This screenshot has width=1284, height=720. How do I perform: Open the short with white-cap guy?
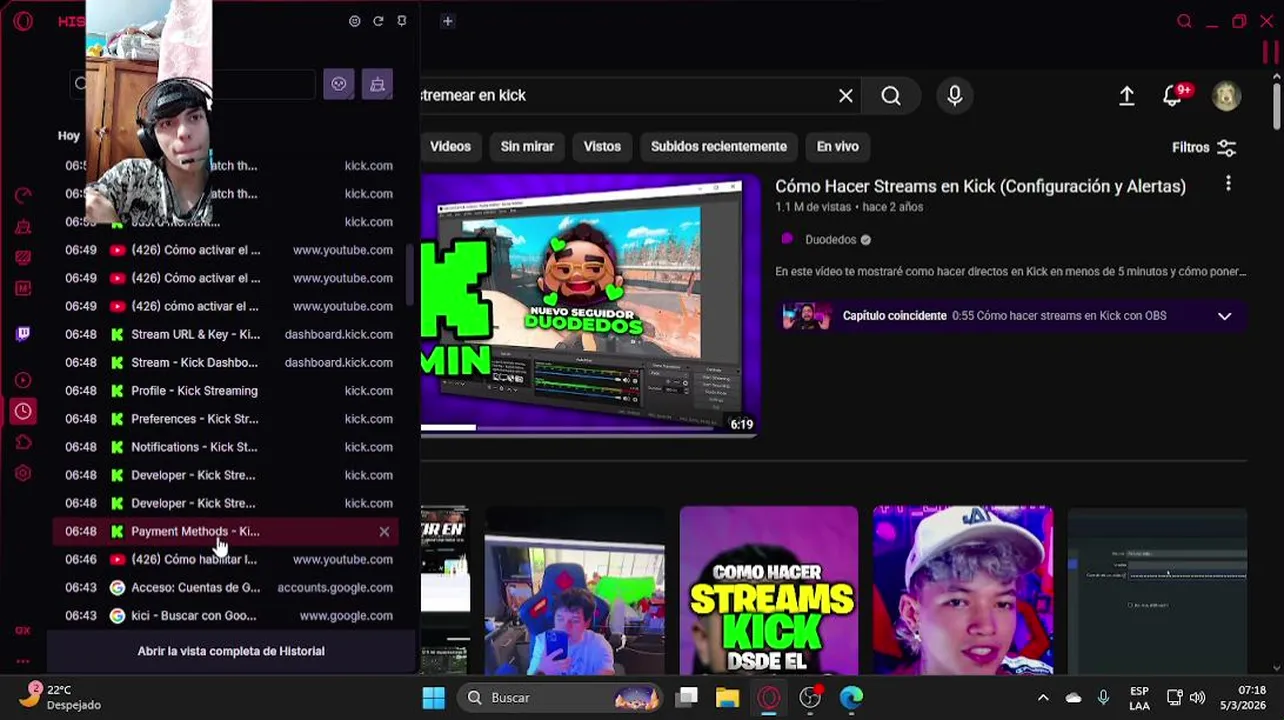tap(962, 590)
